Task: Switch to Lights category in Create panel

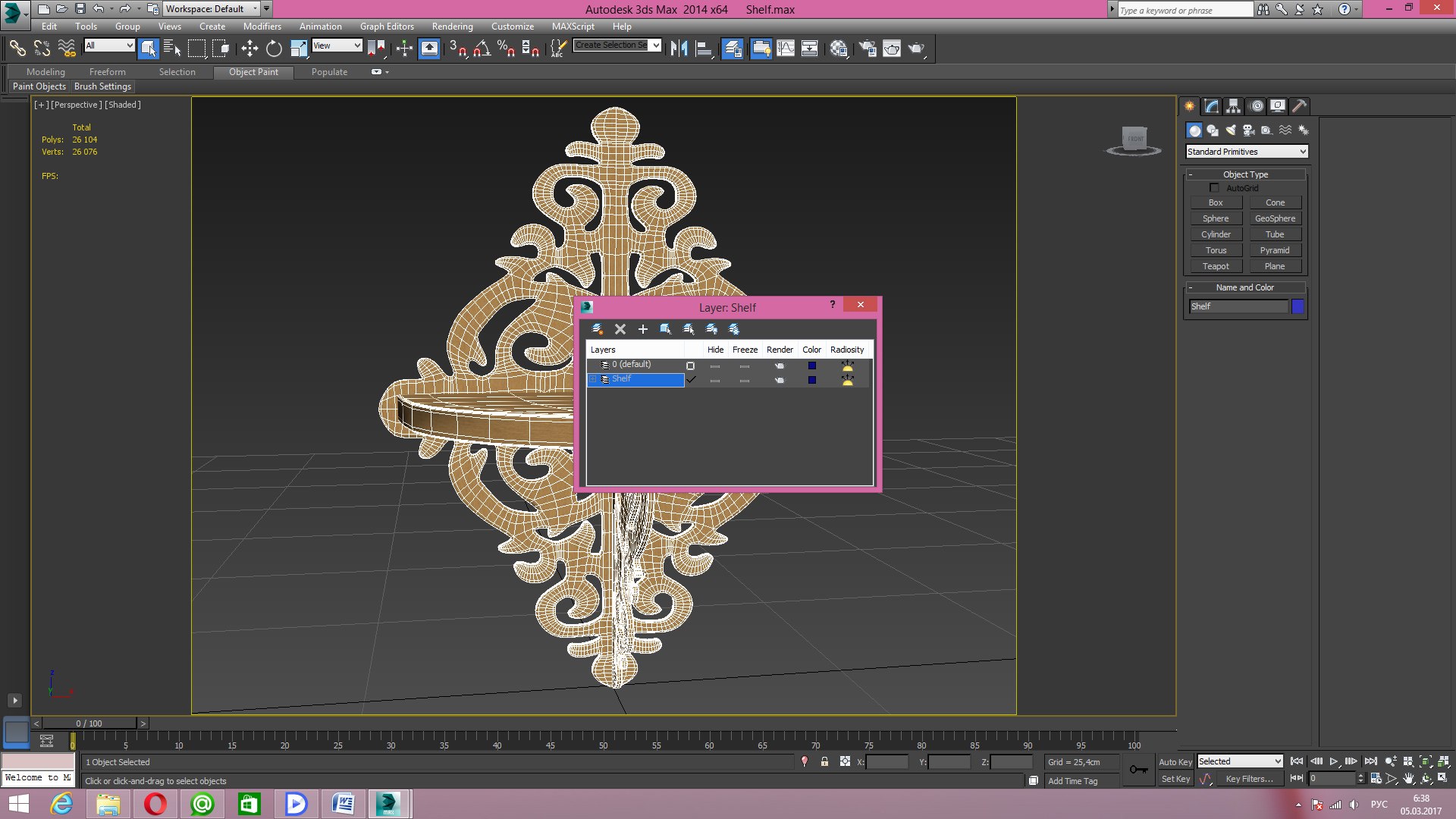Action: [1231, 130]
